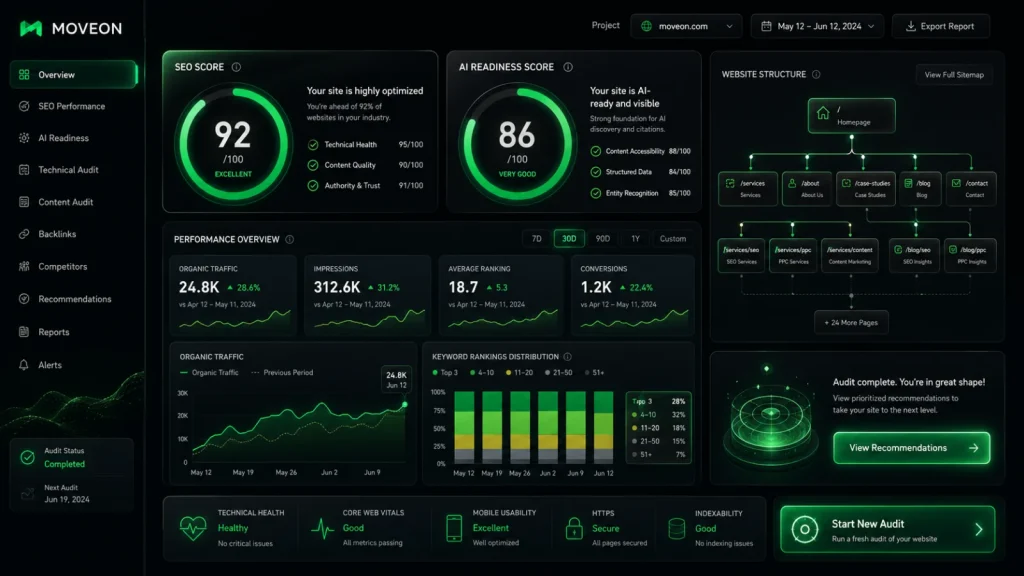Expand the + 24 More Pages node
This screenshot has width=1024, height=576.
851,323
